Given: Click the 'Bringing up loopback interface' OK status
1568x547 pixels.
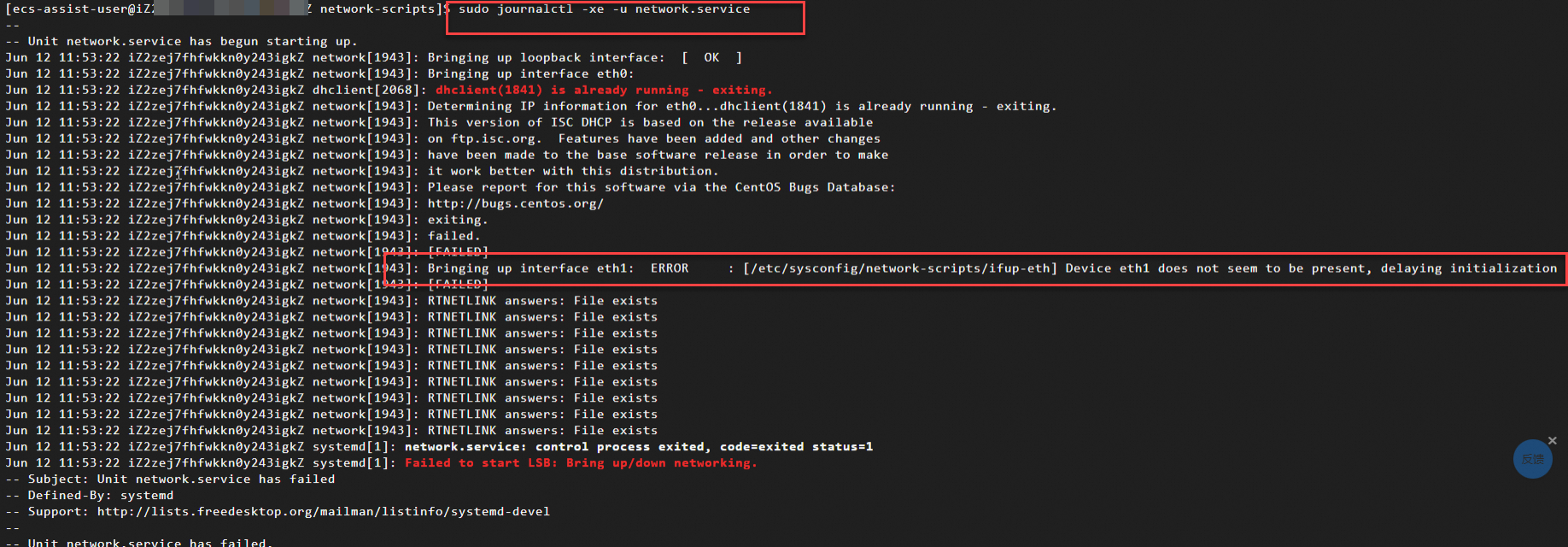Looking at the screenshot, I should coord(711,57).
